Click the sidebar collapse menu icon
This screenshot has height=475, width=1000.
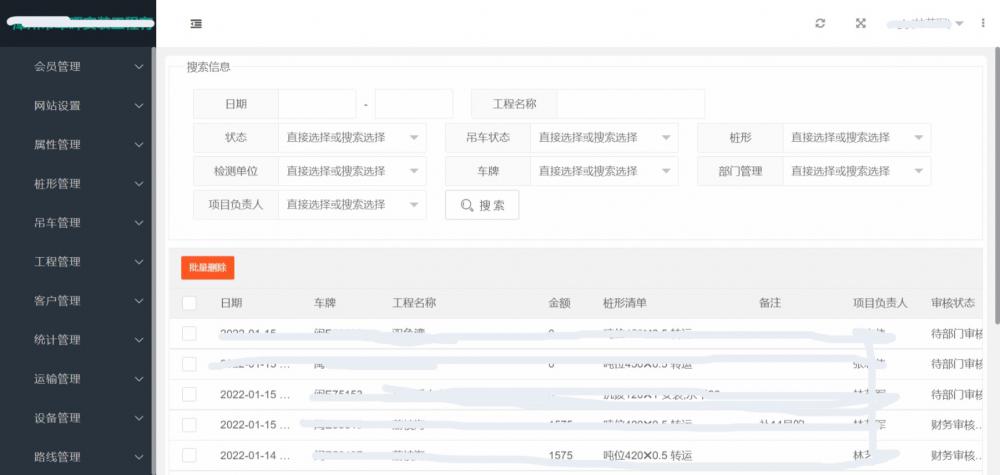coord(195,24)
